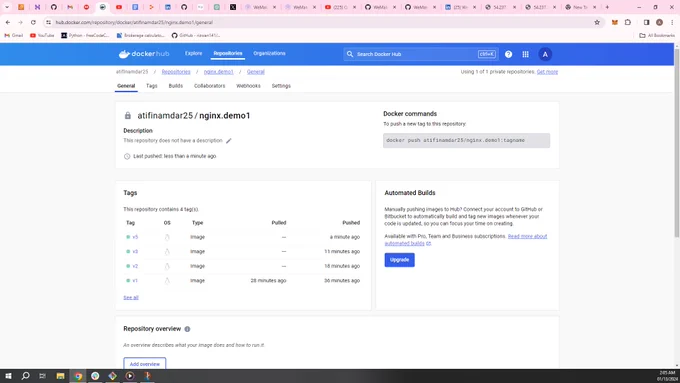Switch to the Builds tab

tap(176, 86)
